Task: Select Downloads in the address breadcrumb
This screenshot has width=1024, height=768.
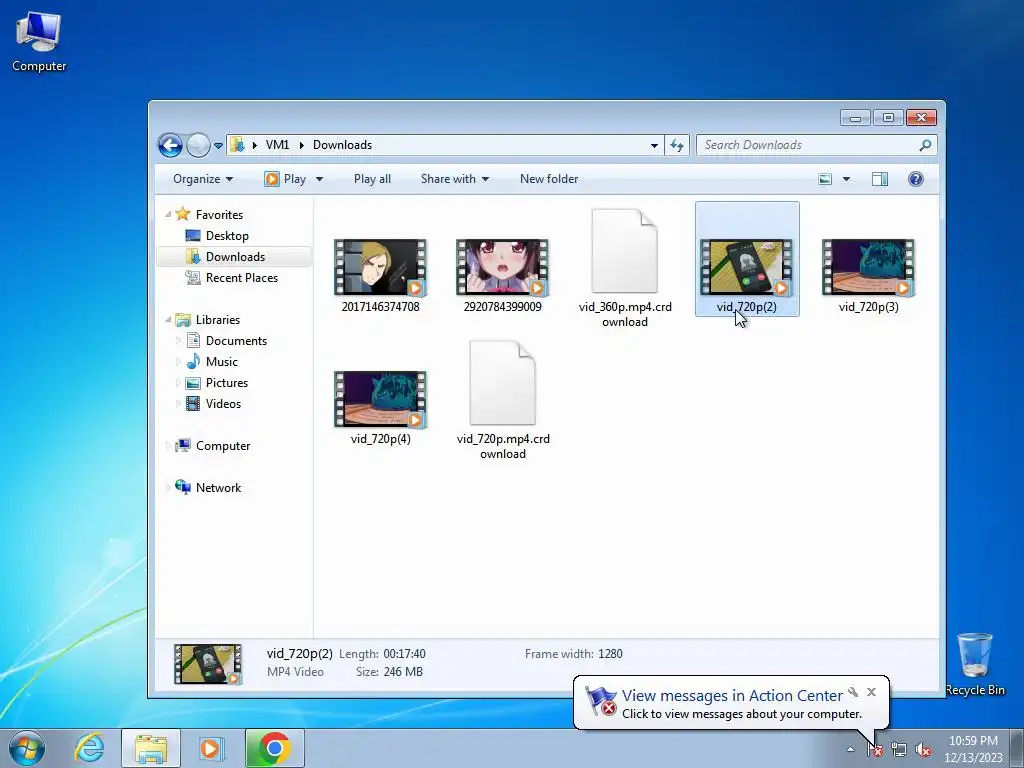Action: coord(342,145)
